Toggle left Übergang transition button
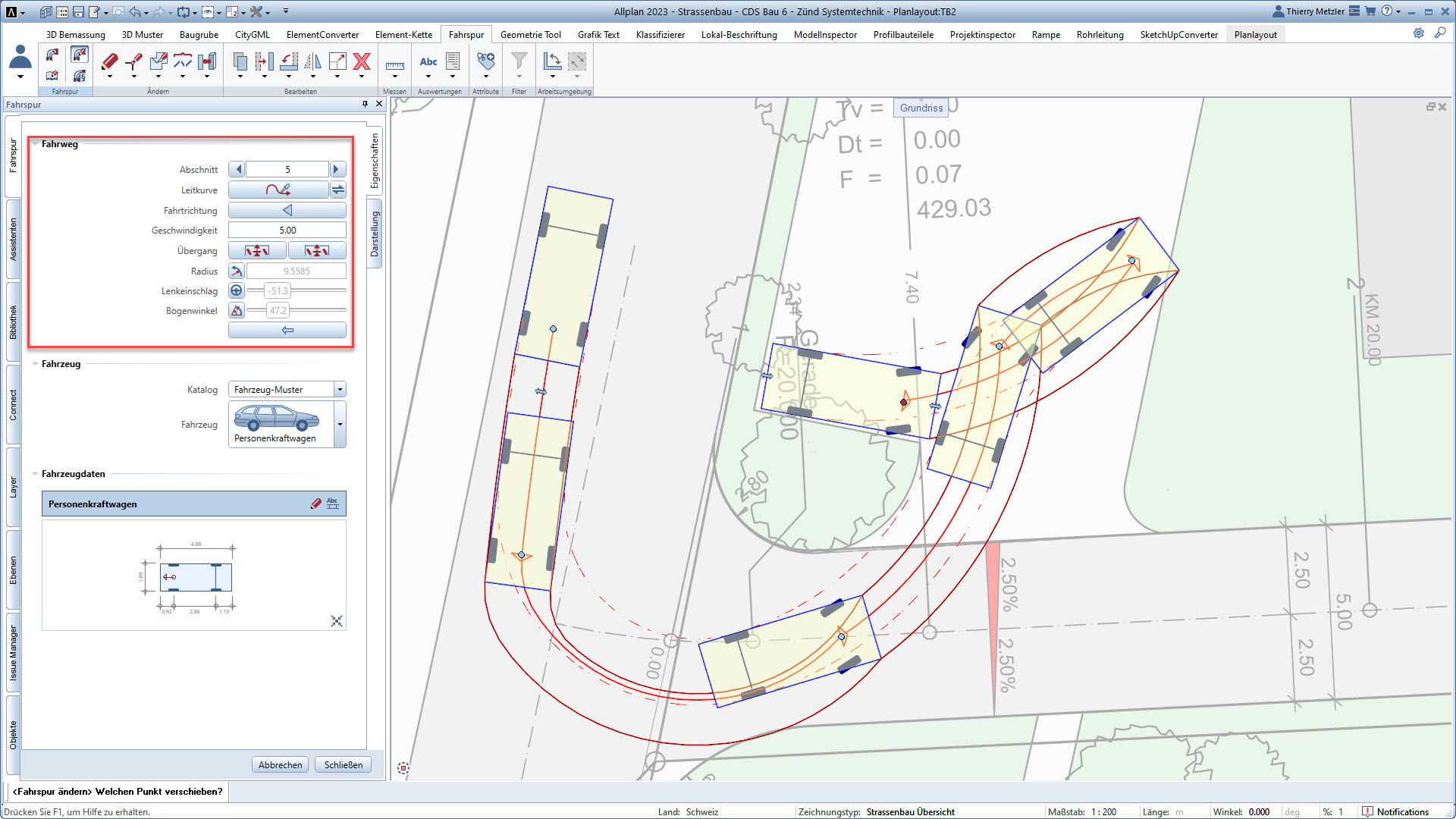This screenshot has height=819, width=1456. 257,250
